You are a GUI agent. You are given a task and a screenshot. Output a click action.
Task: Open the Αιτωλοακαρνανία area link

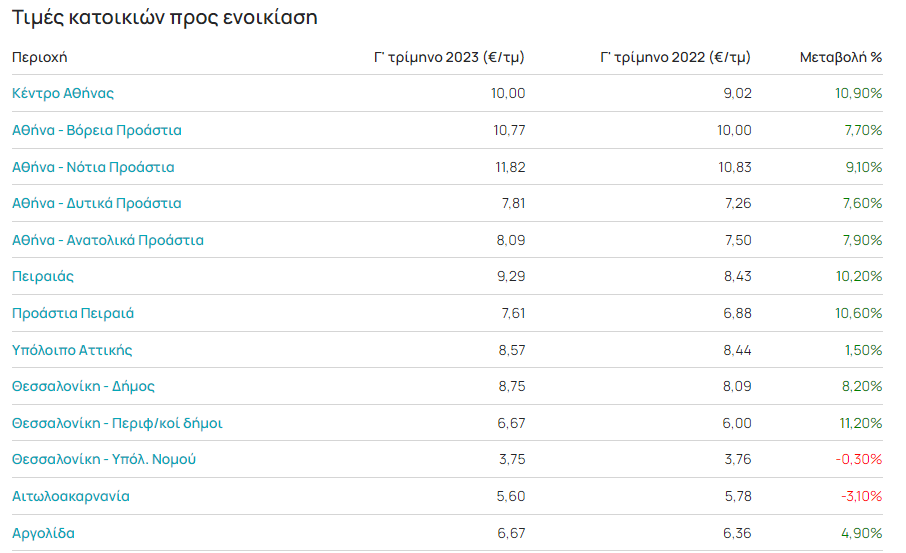click(71, 496)
